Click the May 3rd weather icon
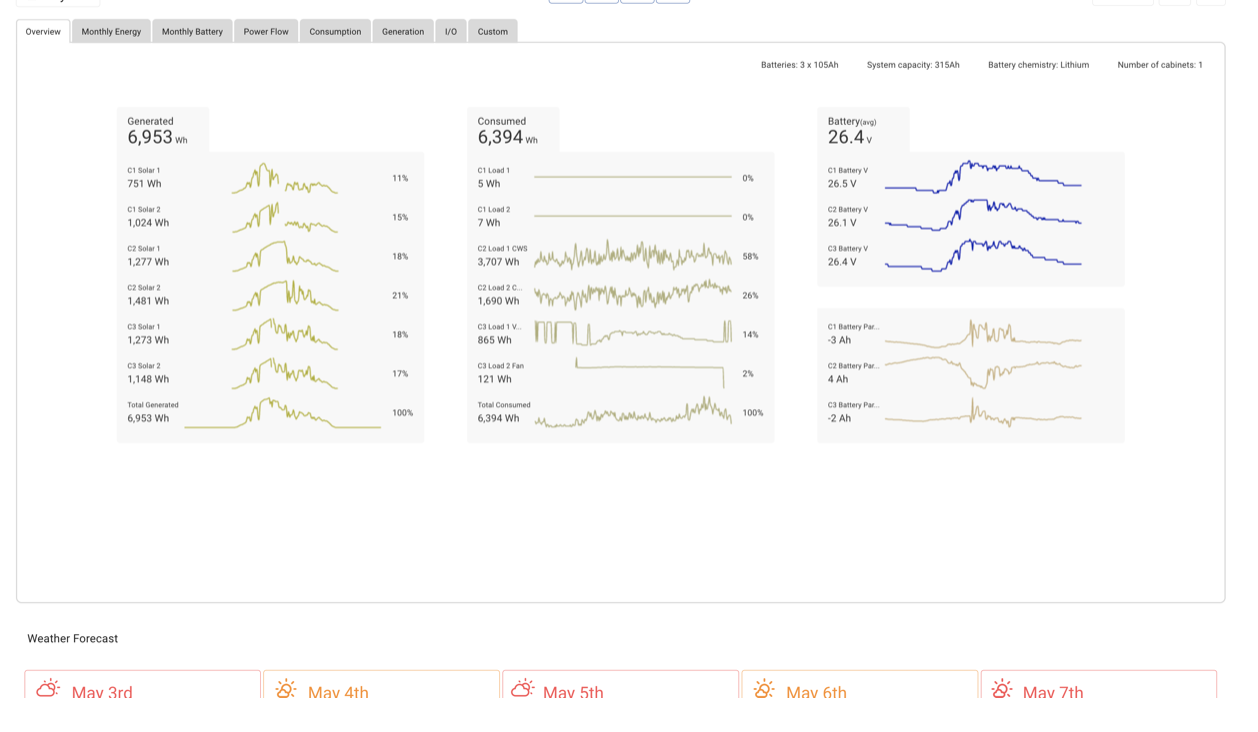This screenshot has height=732, width=1258. tap(48, 688)
